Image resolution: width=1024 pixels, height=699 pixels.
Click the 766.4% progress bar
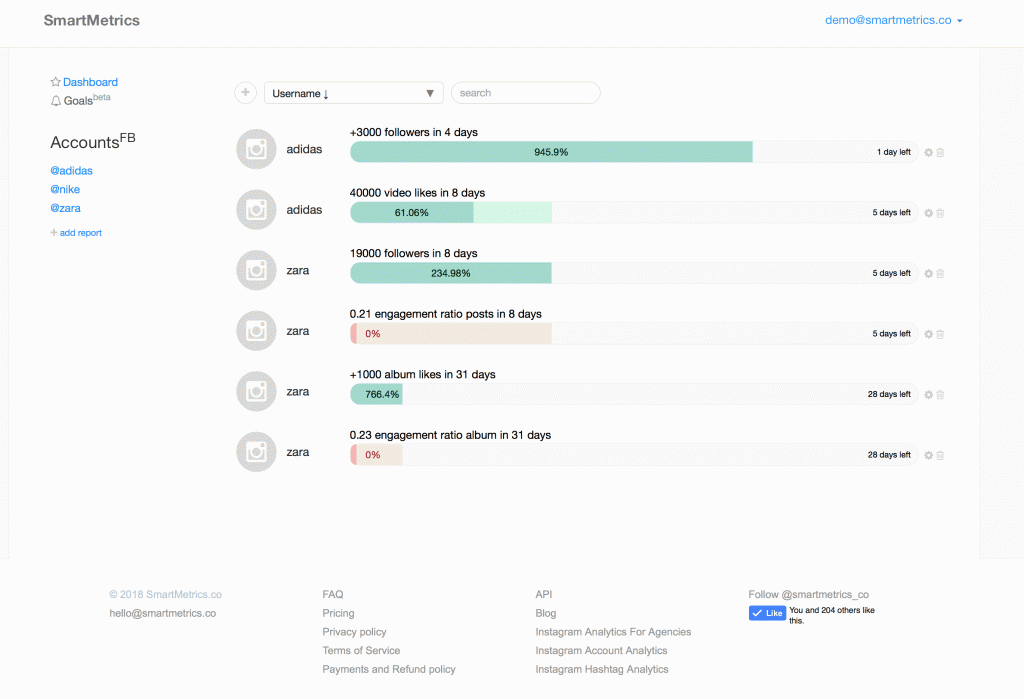pyautogui.click(x=376, y=395)
